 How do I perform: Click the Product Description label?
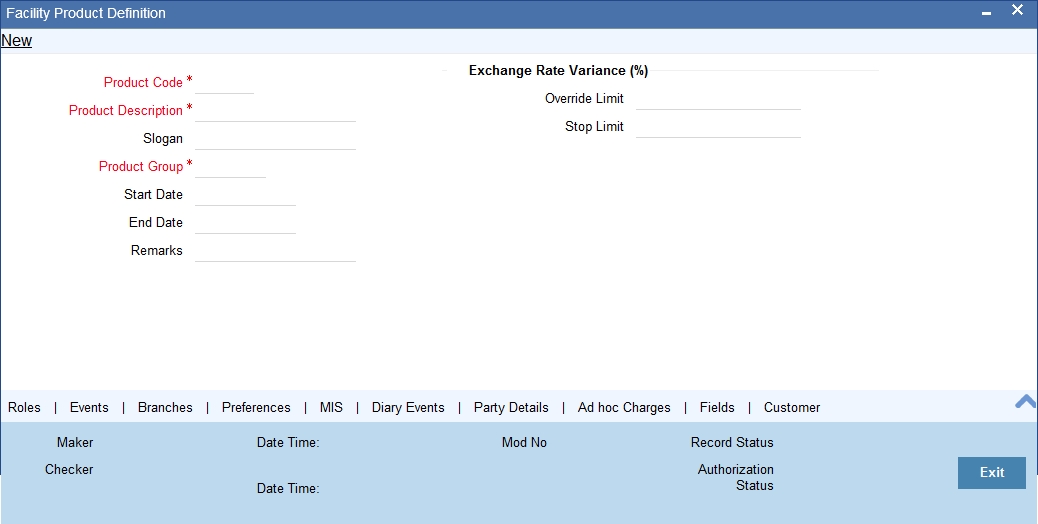click(126, 110)
